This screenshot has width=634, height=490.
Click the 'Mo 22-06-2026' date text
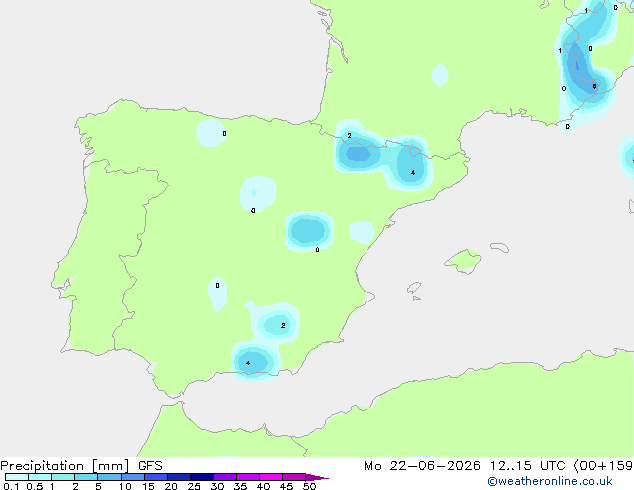(x=422, y=466)
